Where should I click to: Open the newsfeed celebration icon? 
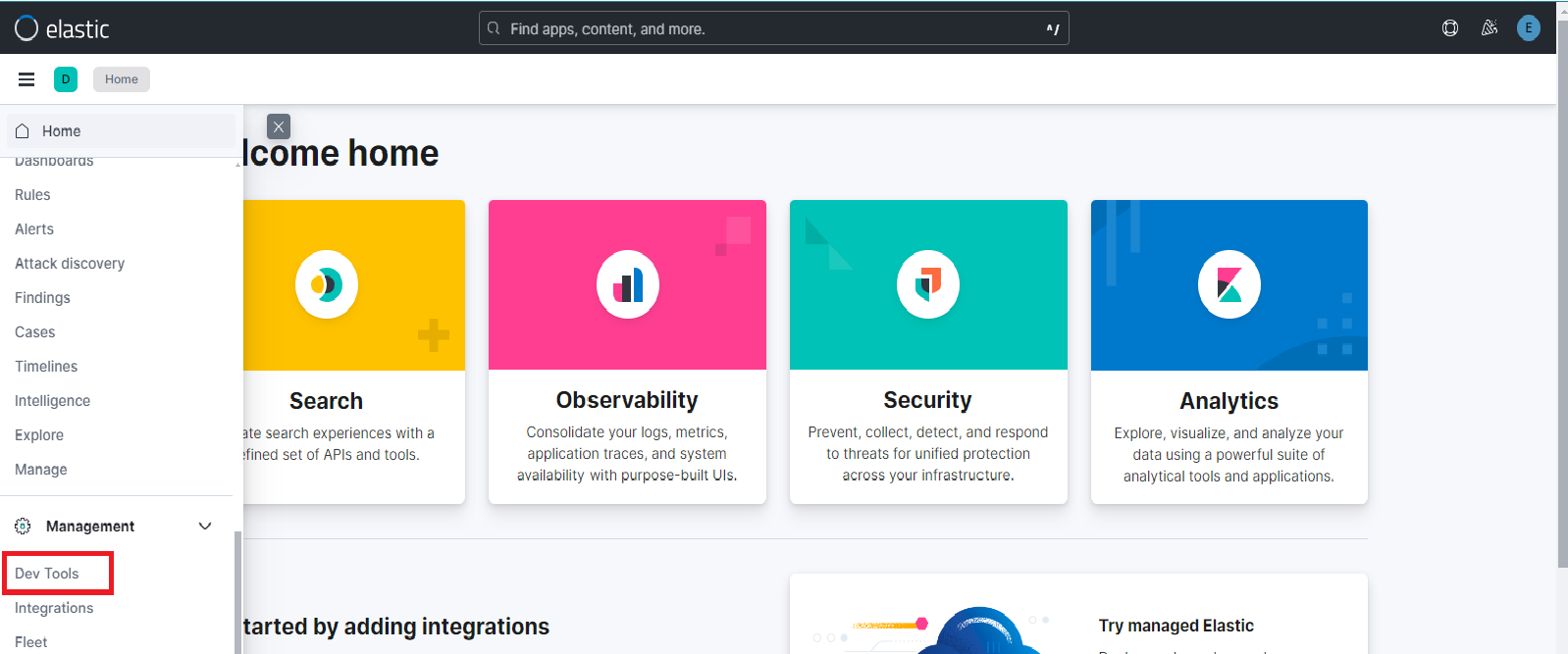[x=1490, y=28]
